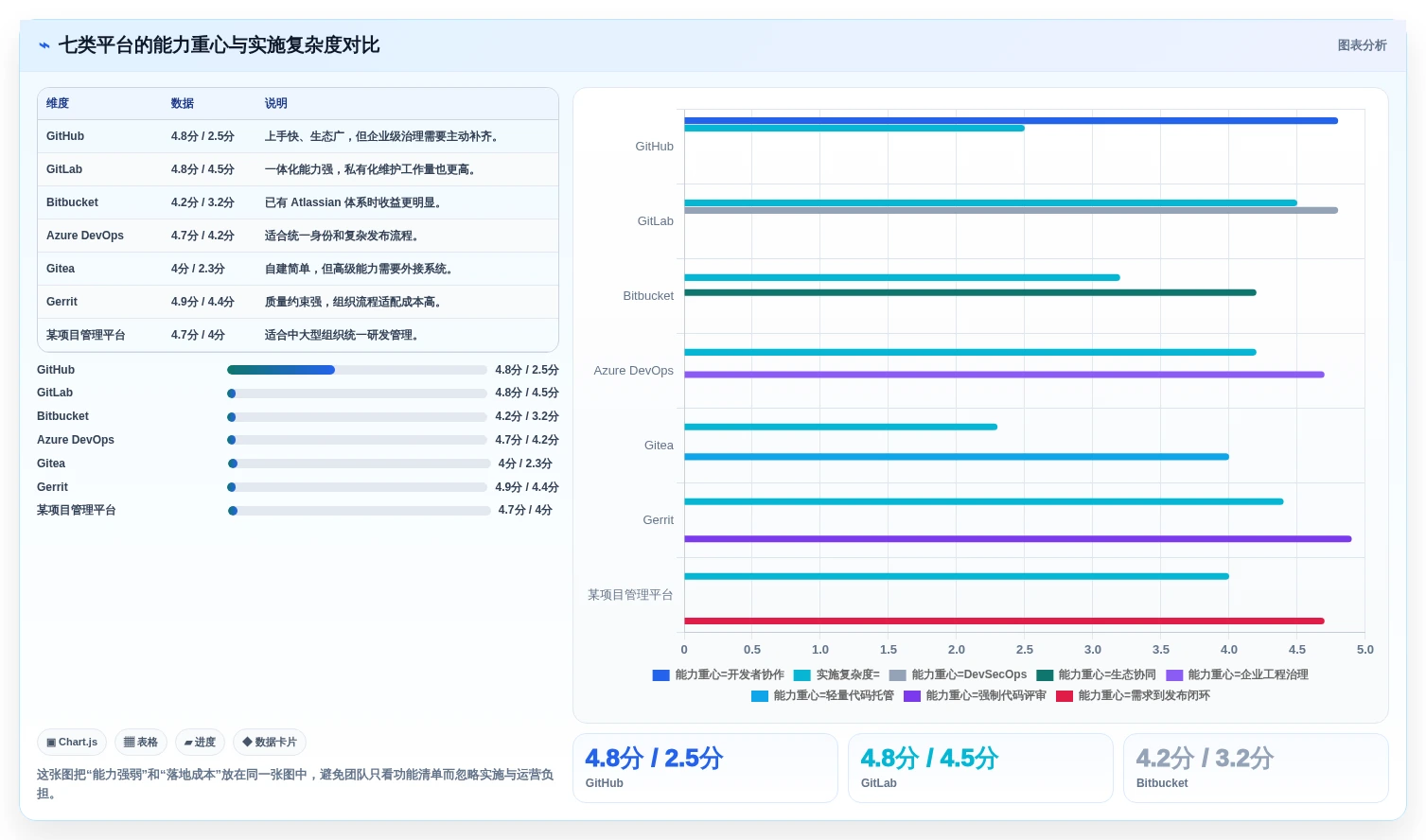Viewport: 1426px width, 840px height.
Task: Click the 图表分析 label in the header
Action: [x=1362, y=45]
